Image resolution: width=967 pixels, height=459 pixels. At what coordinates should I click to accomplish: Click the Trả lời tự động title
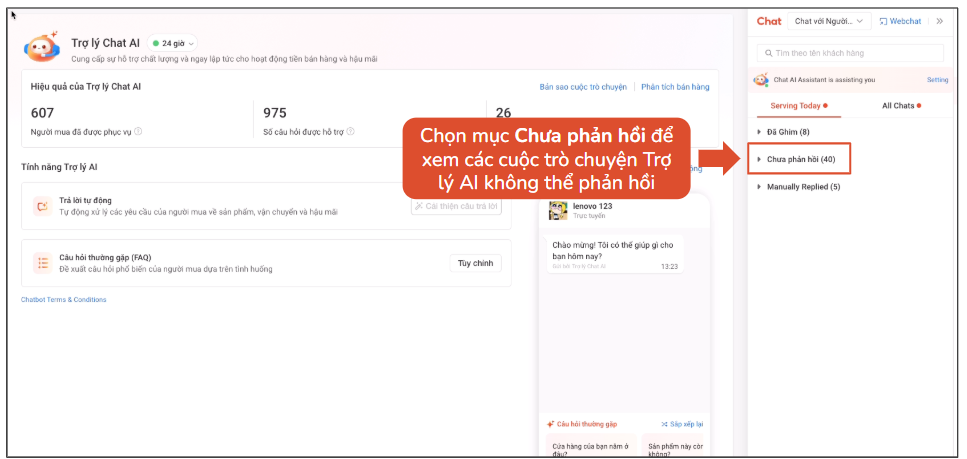point(86,201)
